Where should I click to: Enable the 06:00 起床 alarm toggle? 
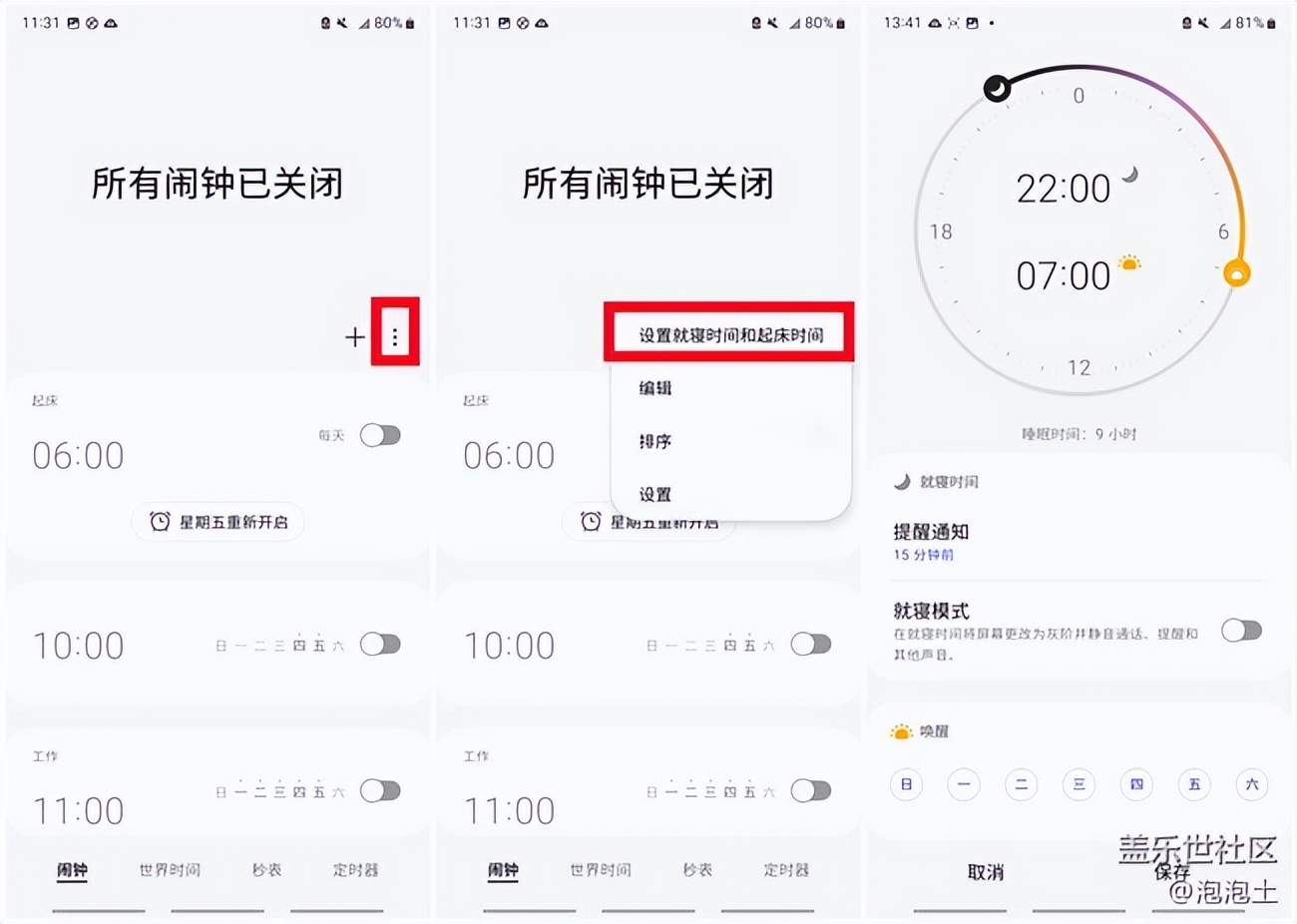(x=380, y=435)
